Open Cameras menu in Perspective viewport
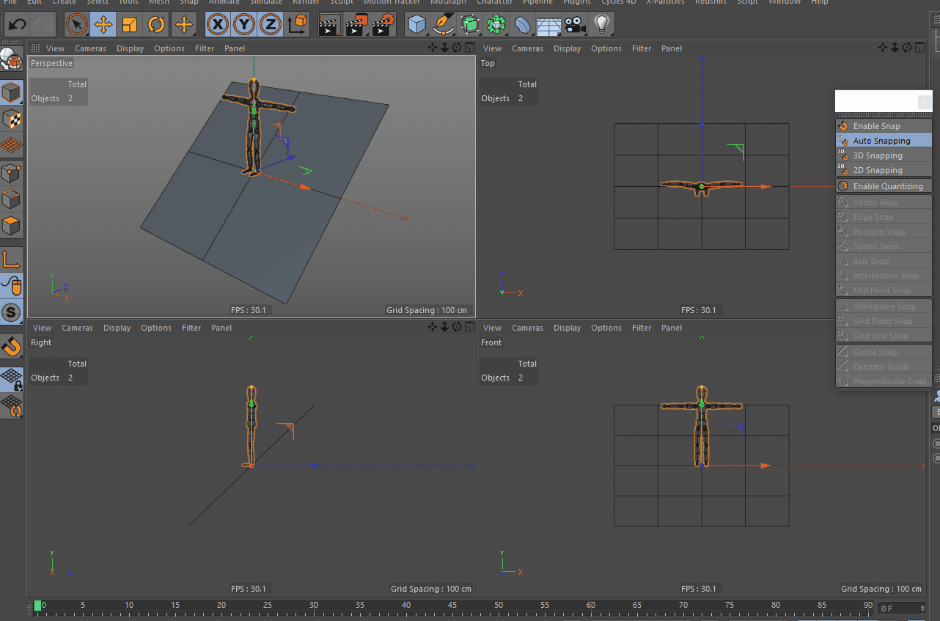This screenshot has height=621, width=940. [x=90, y=49]
